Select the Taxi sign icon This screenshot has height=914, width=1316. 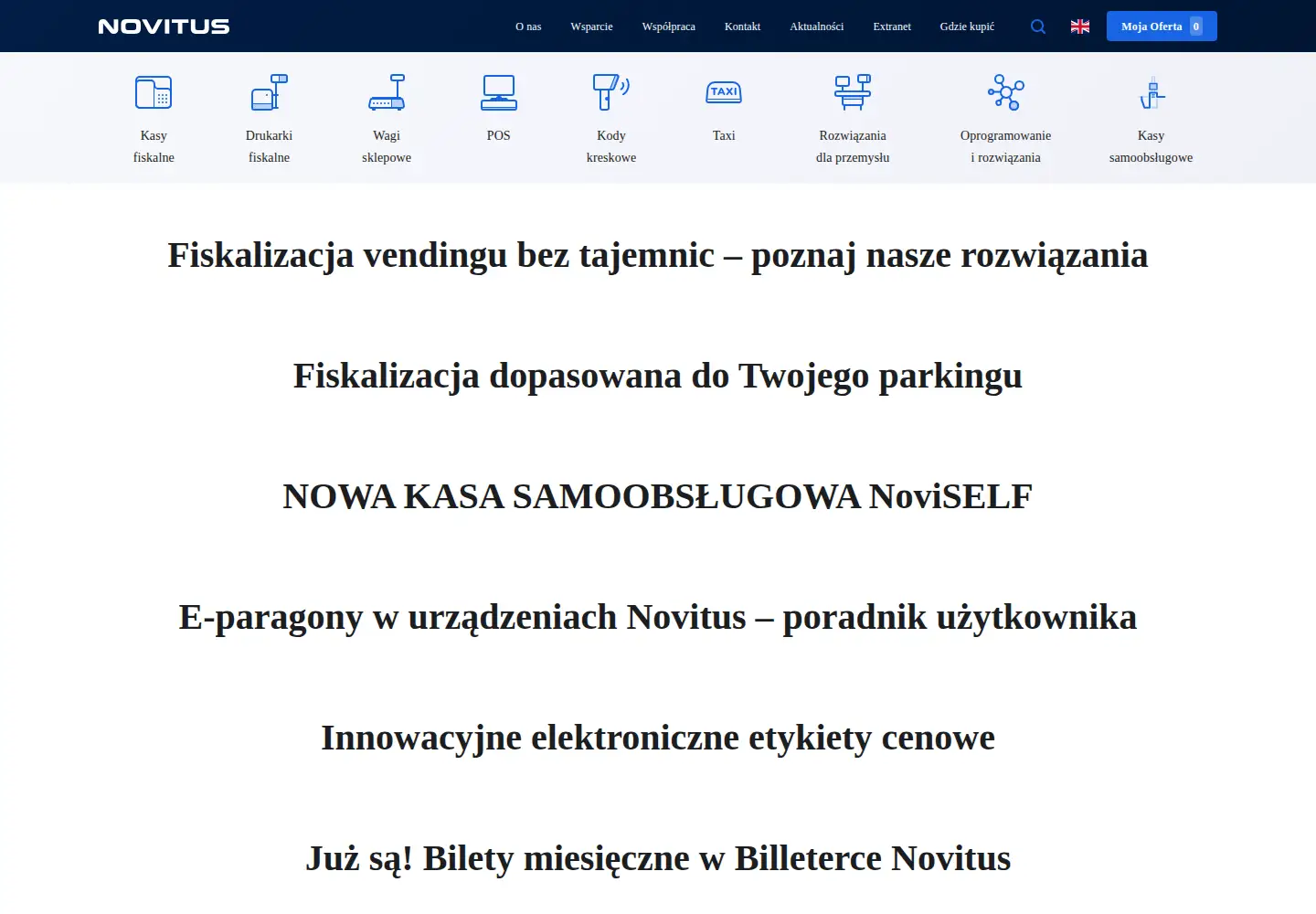point(724,92)
